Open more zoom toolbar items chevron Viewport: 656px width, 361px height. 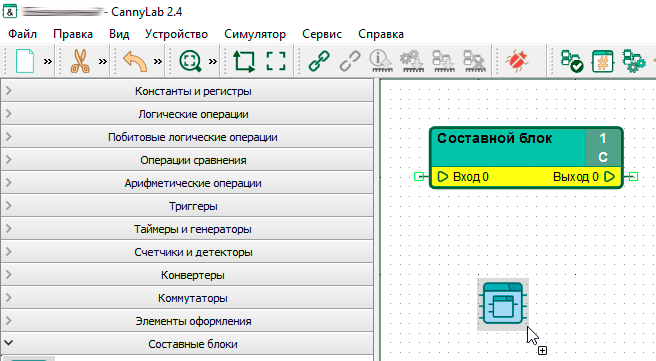coord(213,61)
